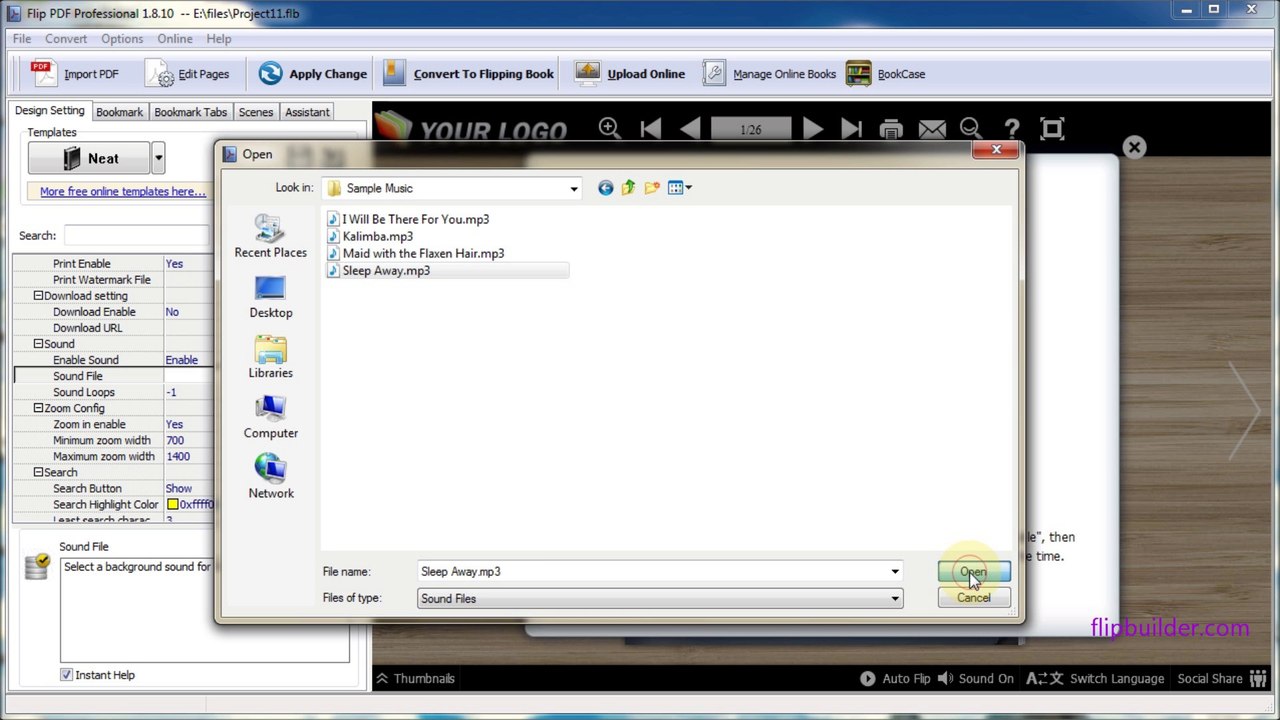Select I Will Be There For You.mp3
Viewport: 1280px width, 720px height.
click(x=408, y=219)
